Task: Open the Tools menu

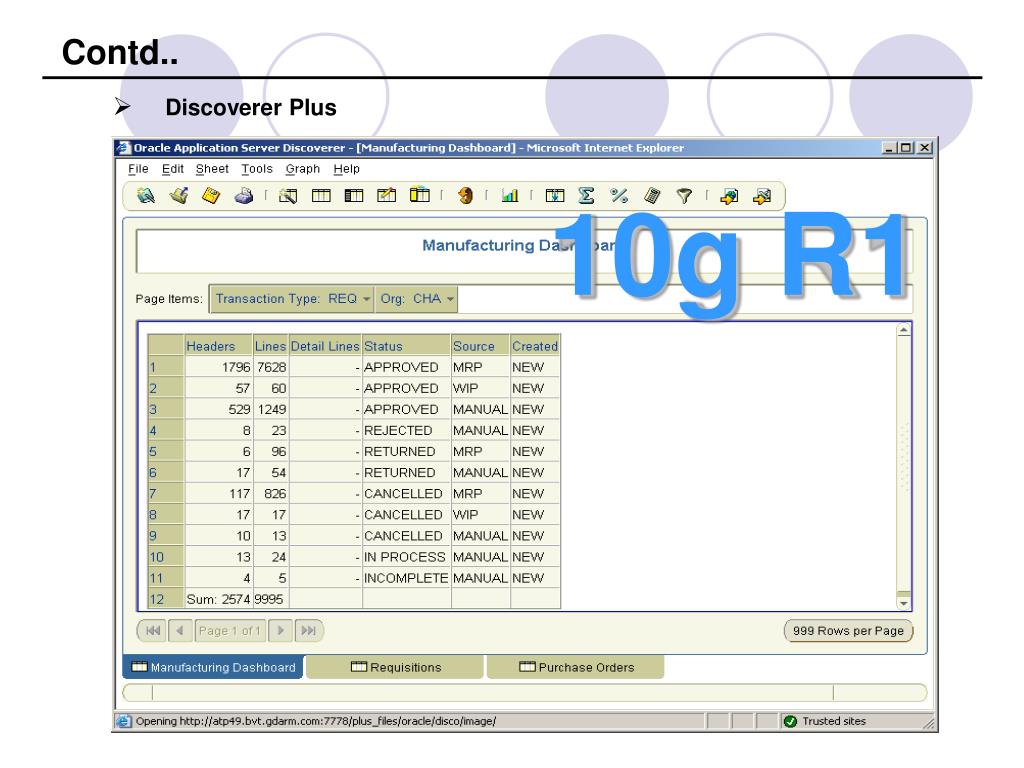Action: 257,168
